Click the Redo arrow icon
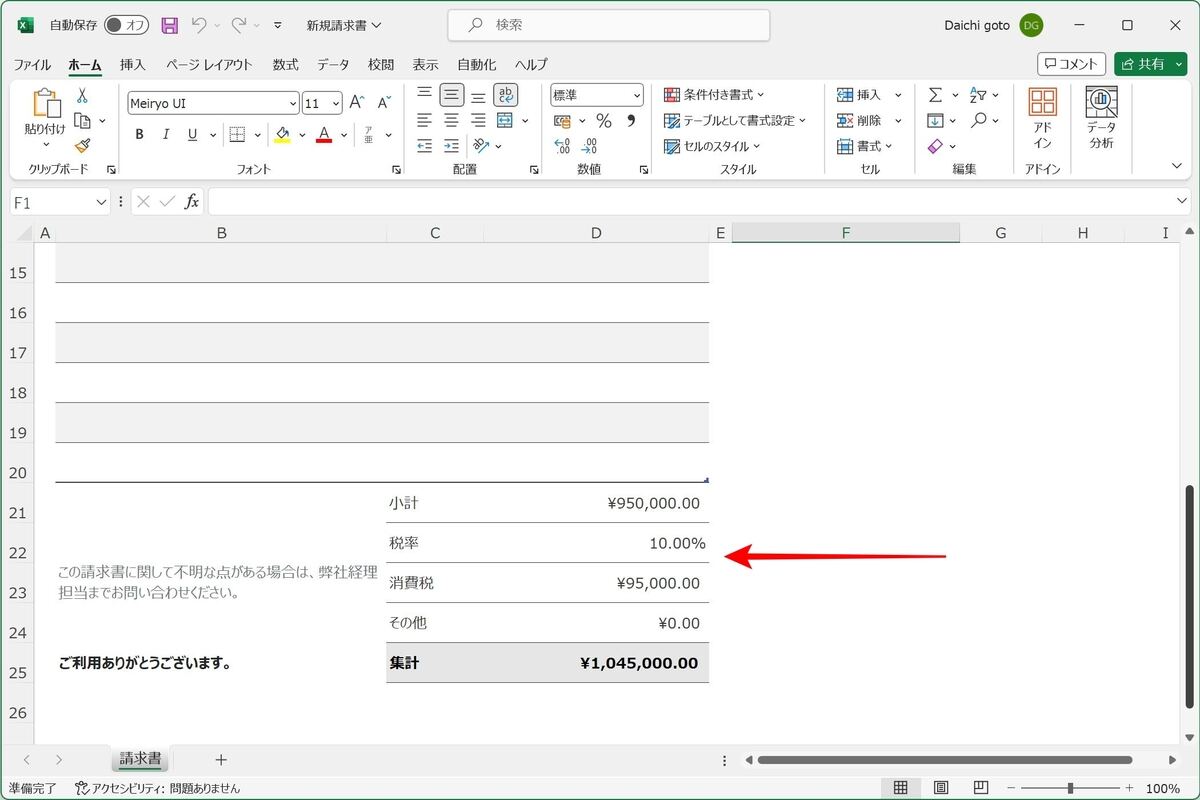This screenshot has height=800, width=1200. click(x=238, y=25)
